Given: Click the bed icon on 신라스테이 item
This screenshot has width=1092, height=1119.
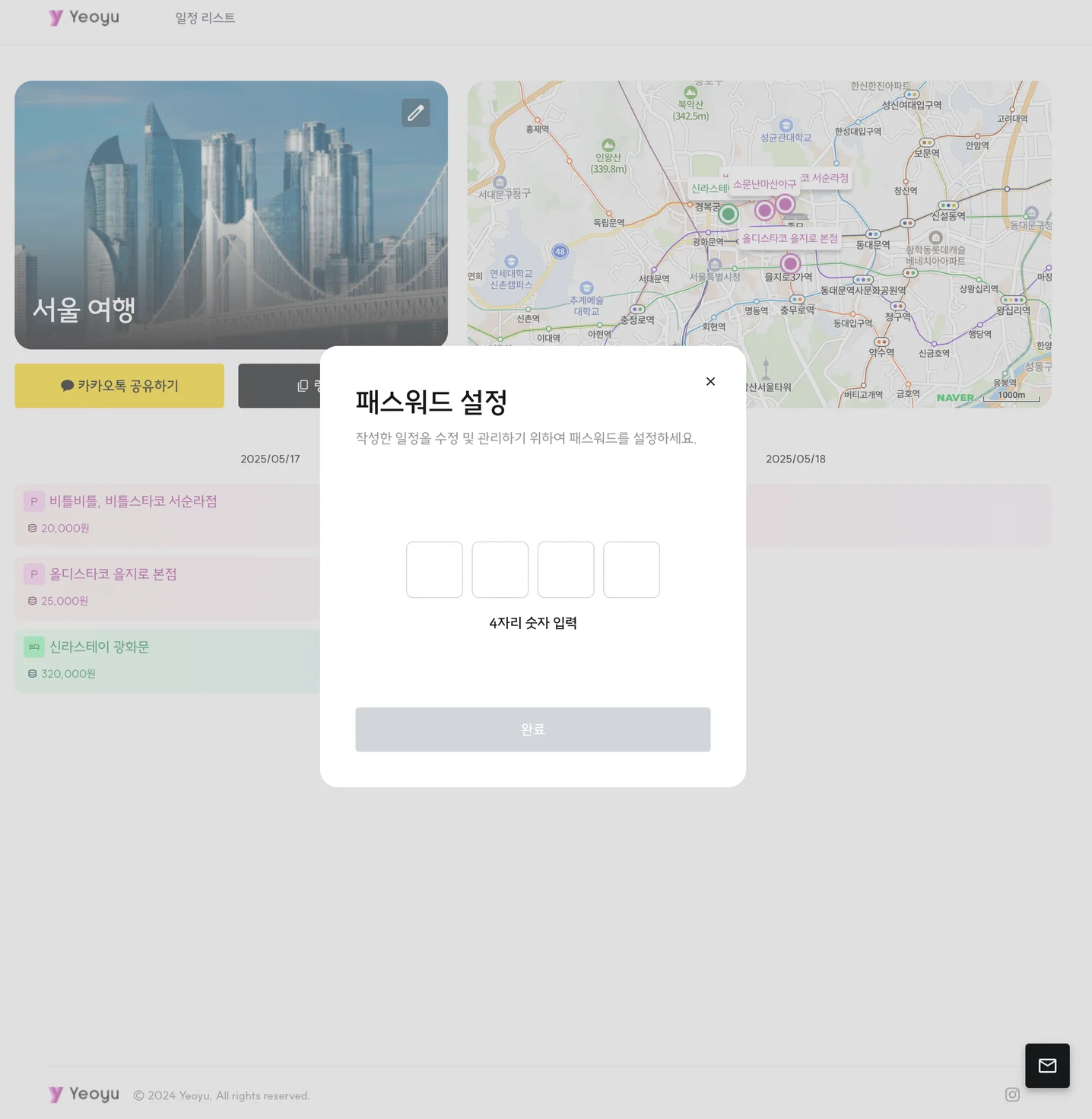Looking at the screenshot, I should tap(33, 647).
